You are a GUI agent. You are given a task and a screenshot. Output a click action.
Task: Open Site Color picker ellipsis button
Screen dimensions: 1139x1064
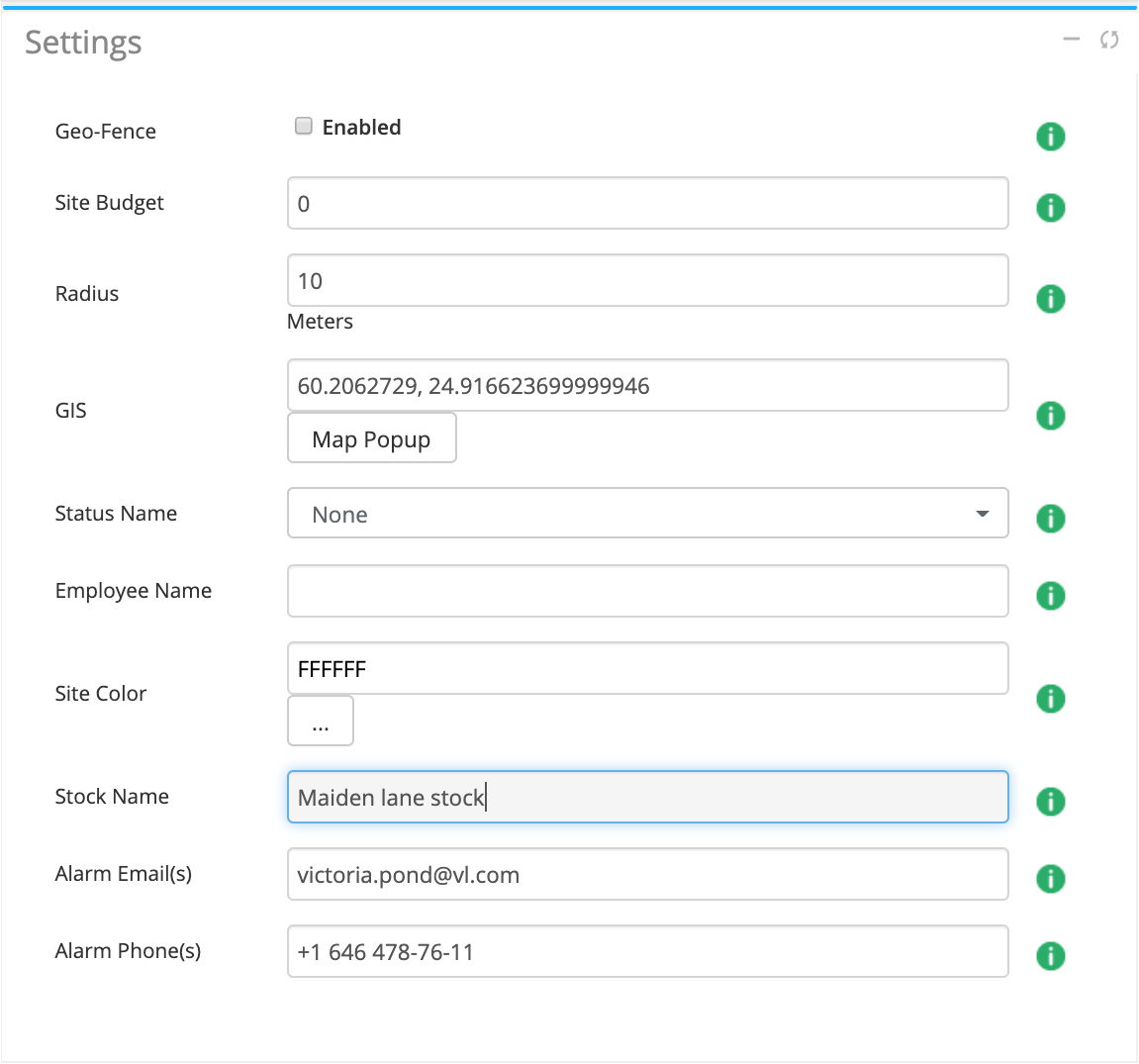click(x=320, y=722)
